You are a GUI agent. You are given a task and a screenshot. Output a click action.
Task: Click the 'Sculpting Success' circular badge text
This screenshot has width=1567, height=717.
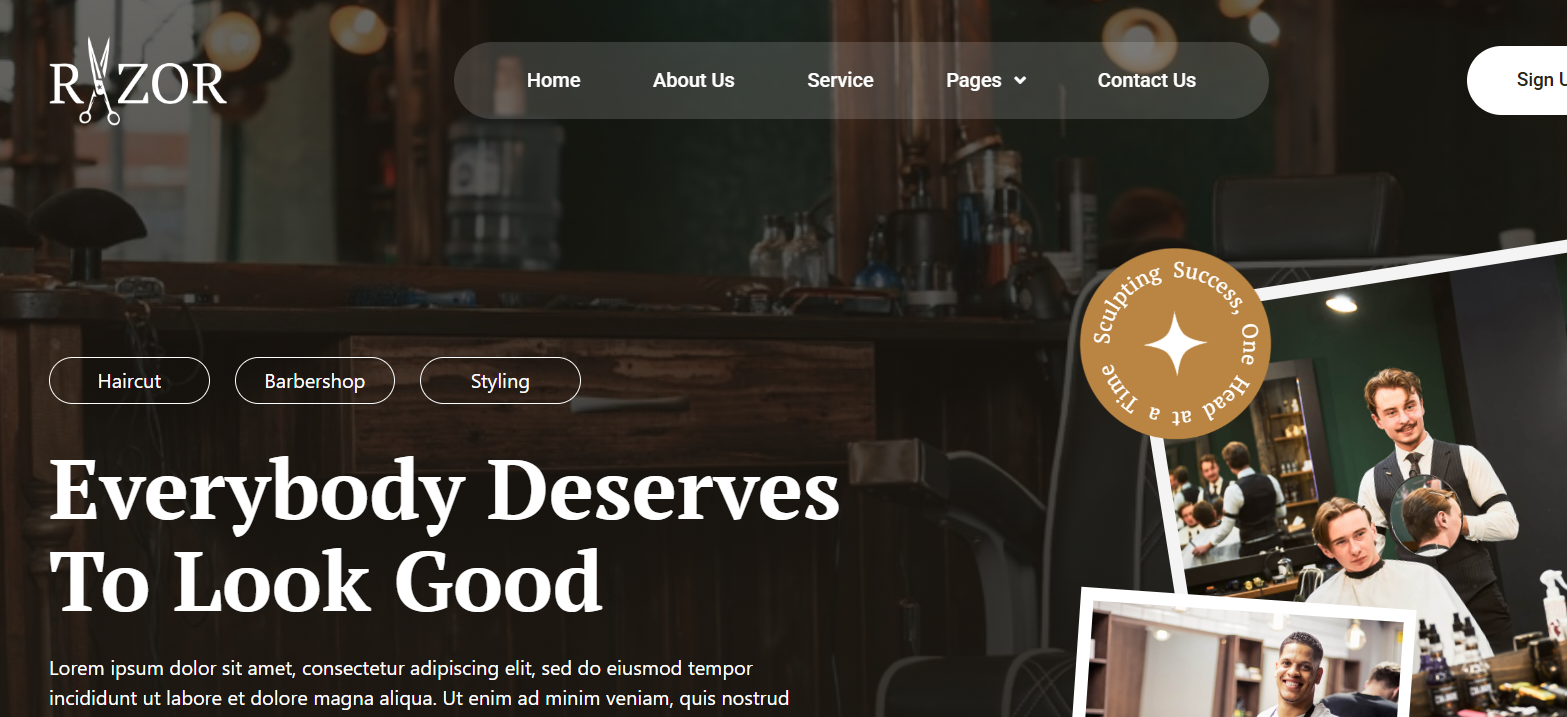click(1168, 290)
